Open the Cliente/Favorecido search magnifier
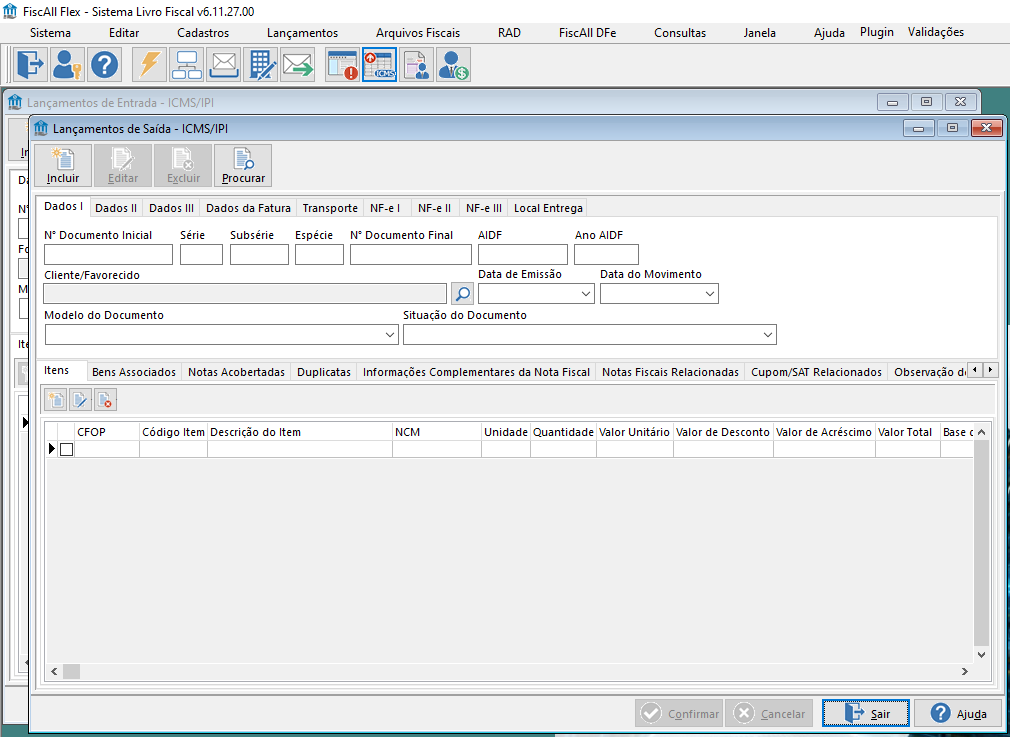 click(x=461, y=293)
